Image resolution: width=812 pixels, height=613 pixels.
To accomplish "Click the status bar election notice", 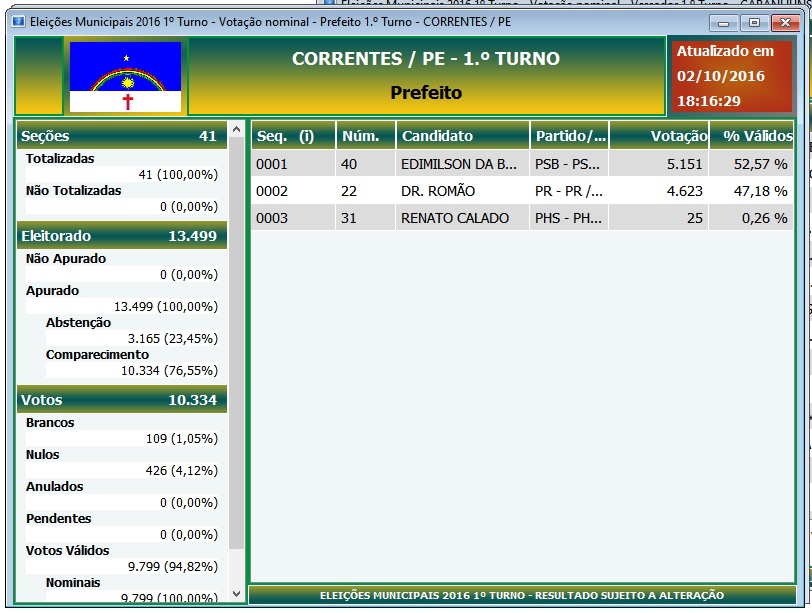I will (x=522, y=595).
